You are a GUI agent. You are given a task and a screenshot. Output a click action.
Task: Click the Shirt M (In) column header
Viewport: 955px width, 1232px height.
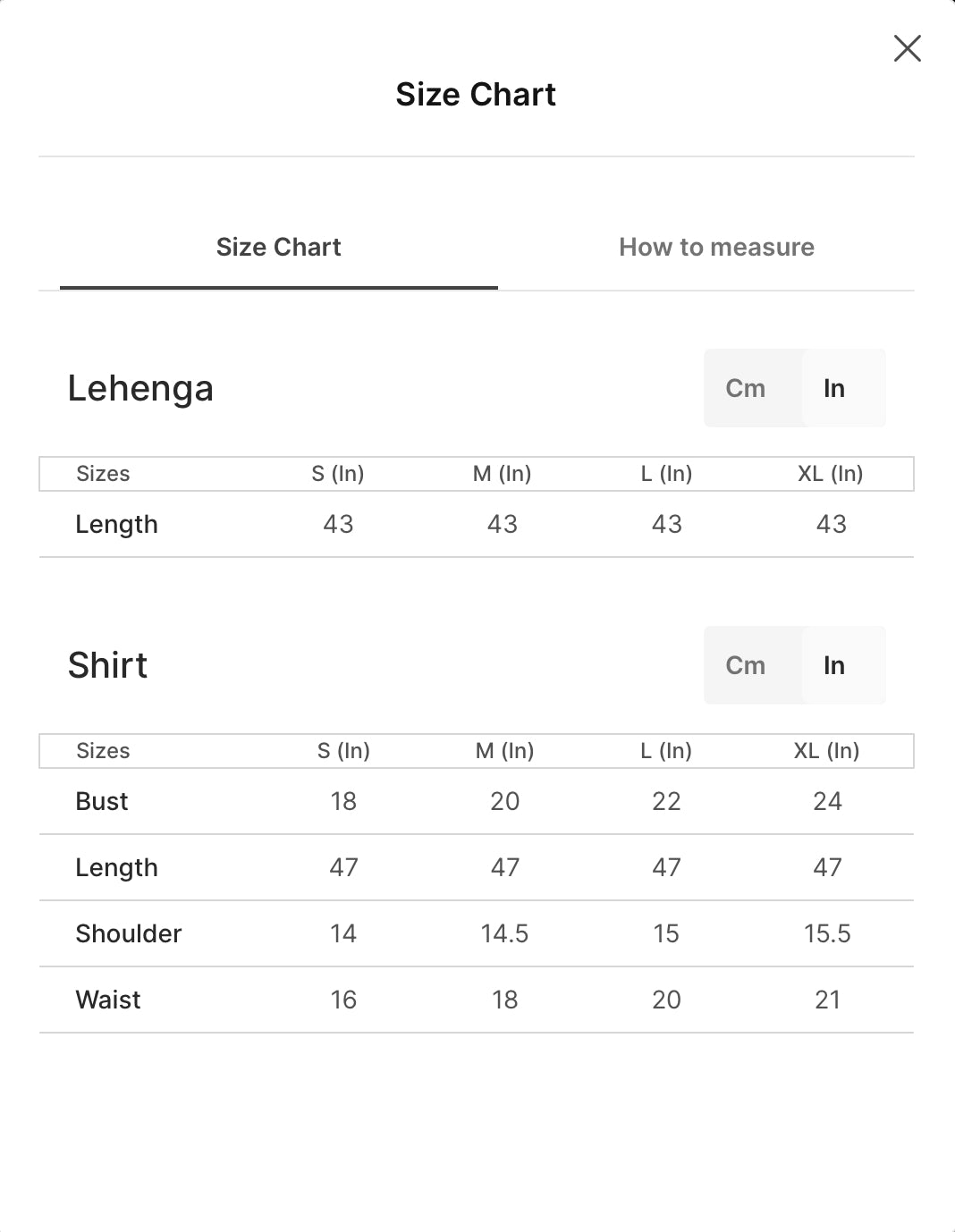tap(504, 751)
